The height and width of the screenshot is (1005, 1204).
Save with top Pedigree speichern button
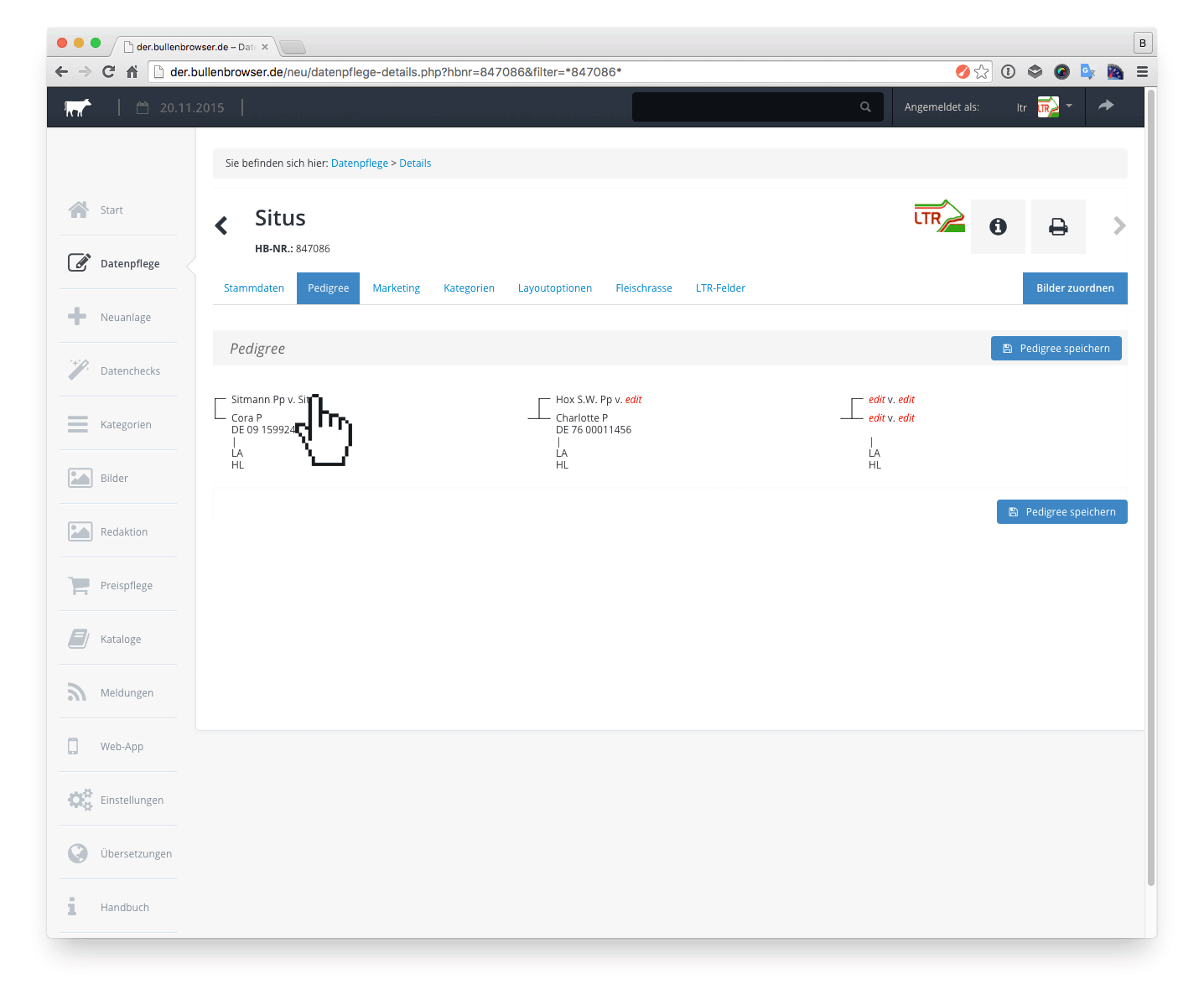coord(1056,349)
